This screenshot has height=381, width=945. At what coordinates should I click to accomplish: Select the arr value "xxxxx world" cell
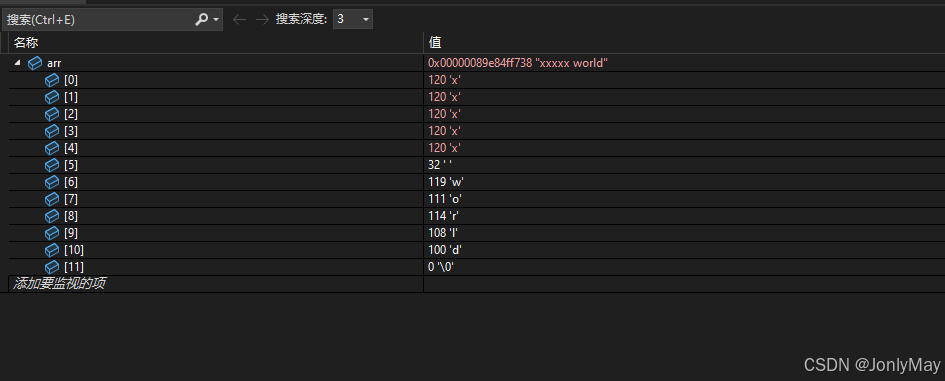point(684,63)
